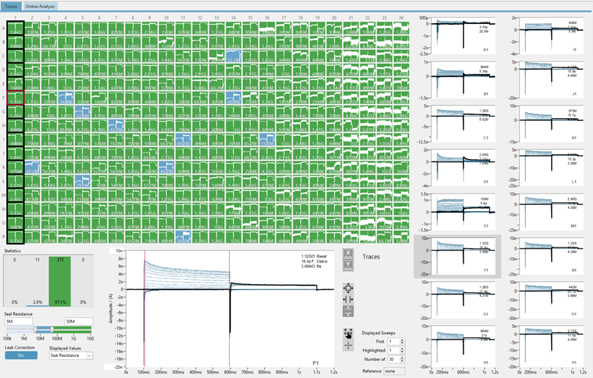The height and width of the screenshot is (378, 593).
Task: Select blue well P11 in the plate grid
Action: 183,237
